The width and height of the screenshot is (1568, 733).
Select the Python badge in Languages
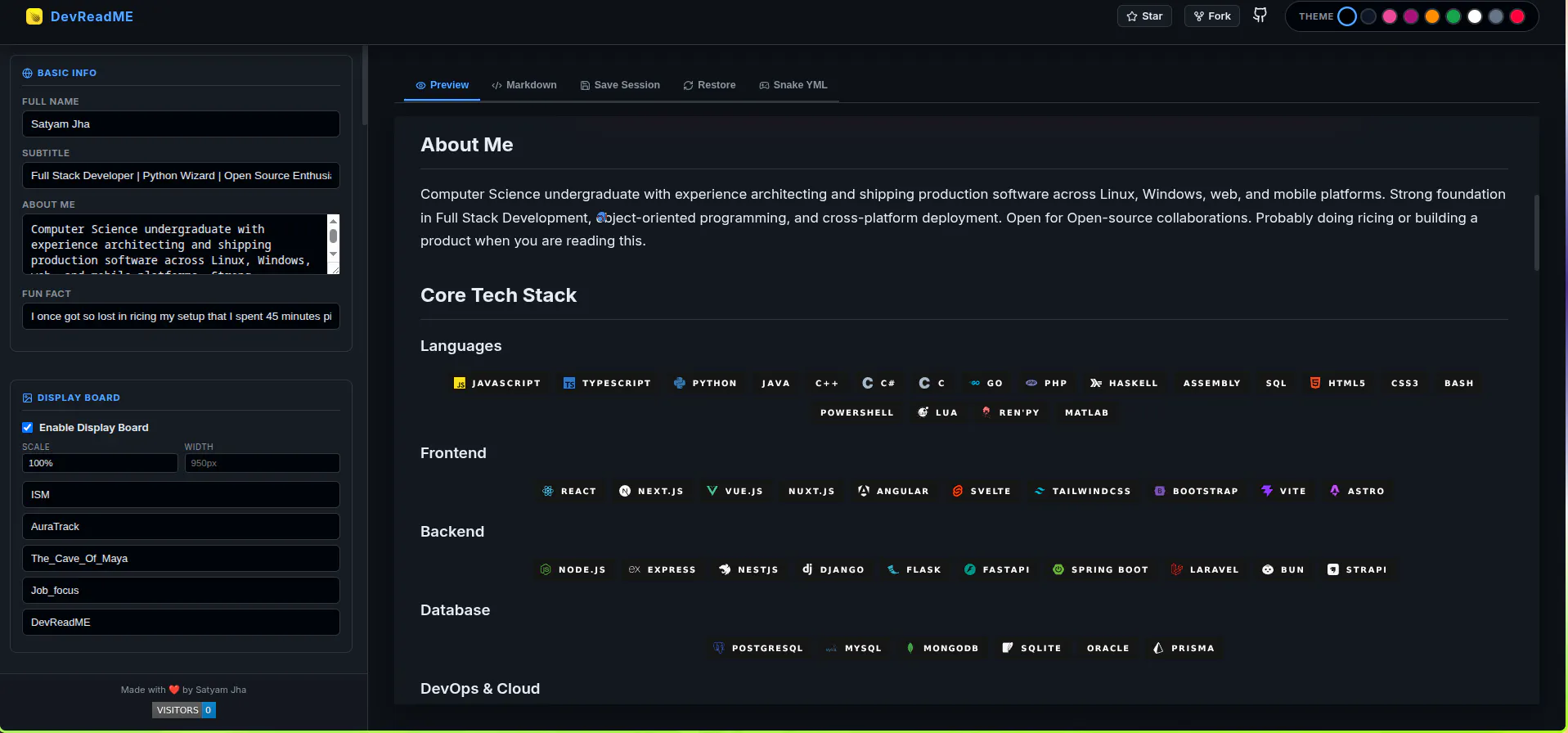tap(705, 383)
